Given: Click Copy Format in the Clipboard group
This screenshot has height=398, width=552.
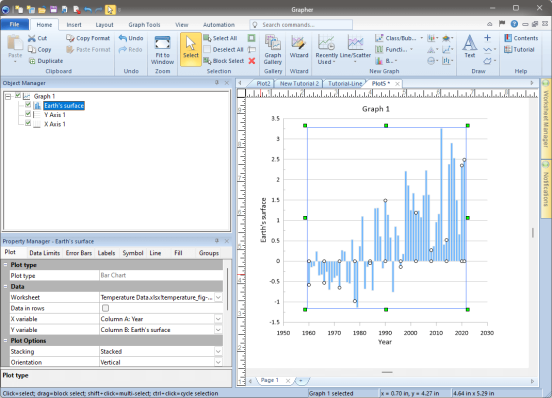Looking at the screenshot, I should (88, 38).
